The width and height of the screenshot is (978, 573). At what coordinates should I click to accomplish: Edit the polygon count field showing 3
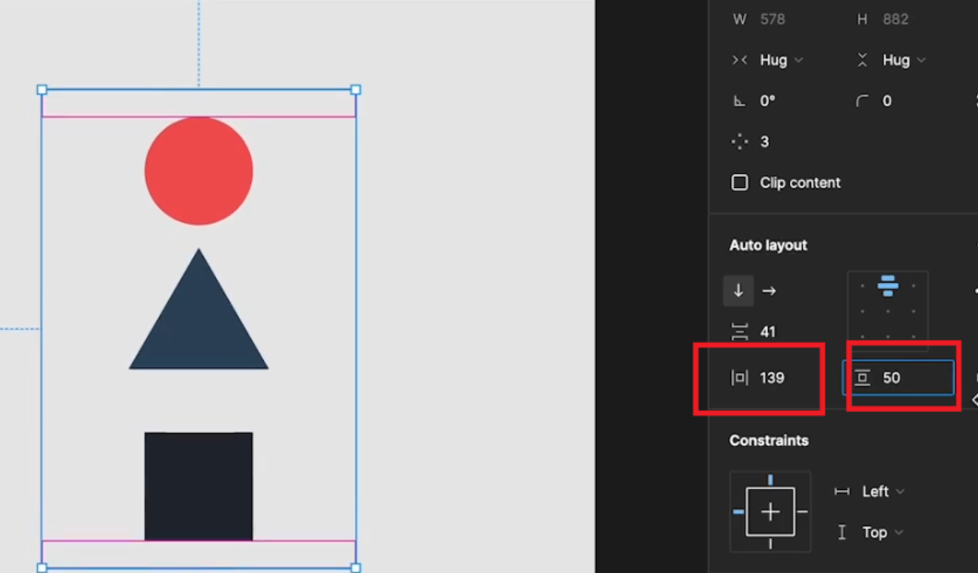click(x=765, y=142)
